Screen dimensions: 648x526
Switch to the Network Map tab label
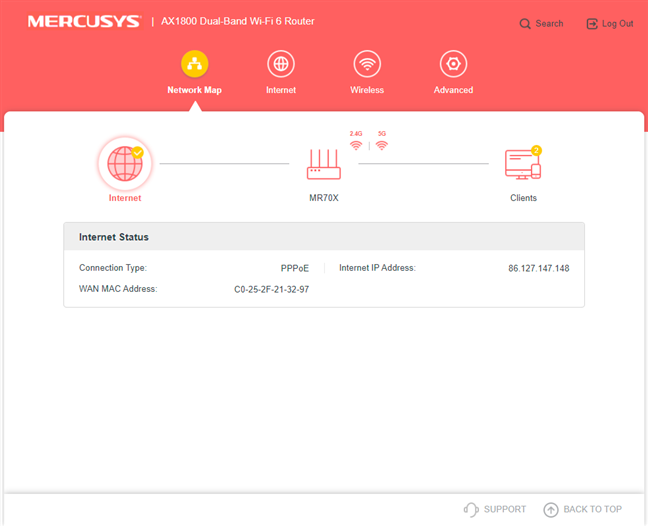tap(194, 90)
